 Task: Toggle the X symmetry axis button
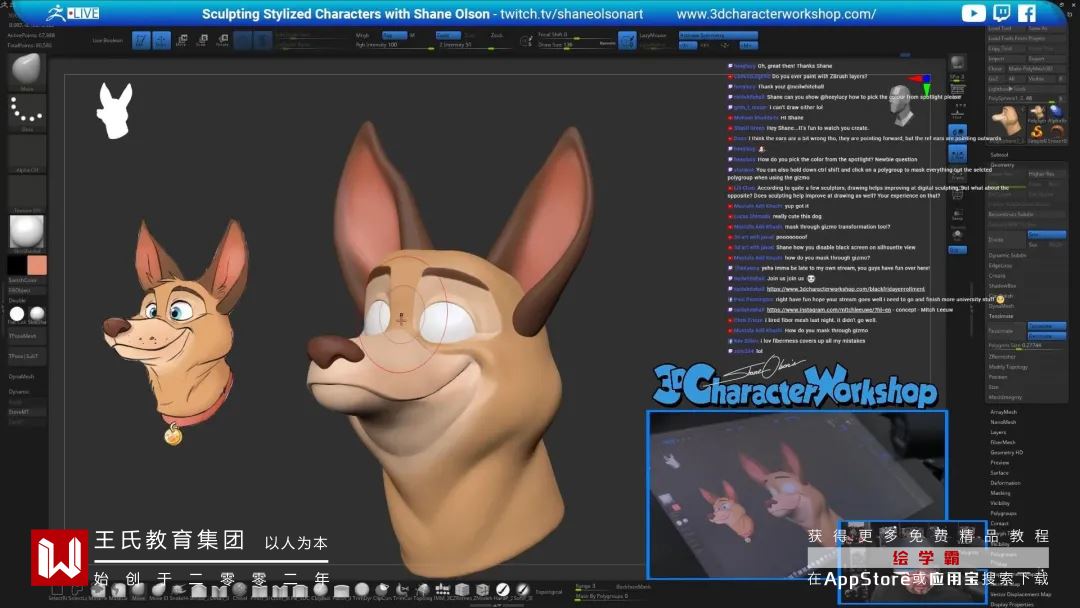tap(687, 45)
